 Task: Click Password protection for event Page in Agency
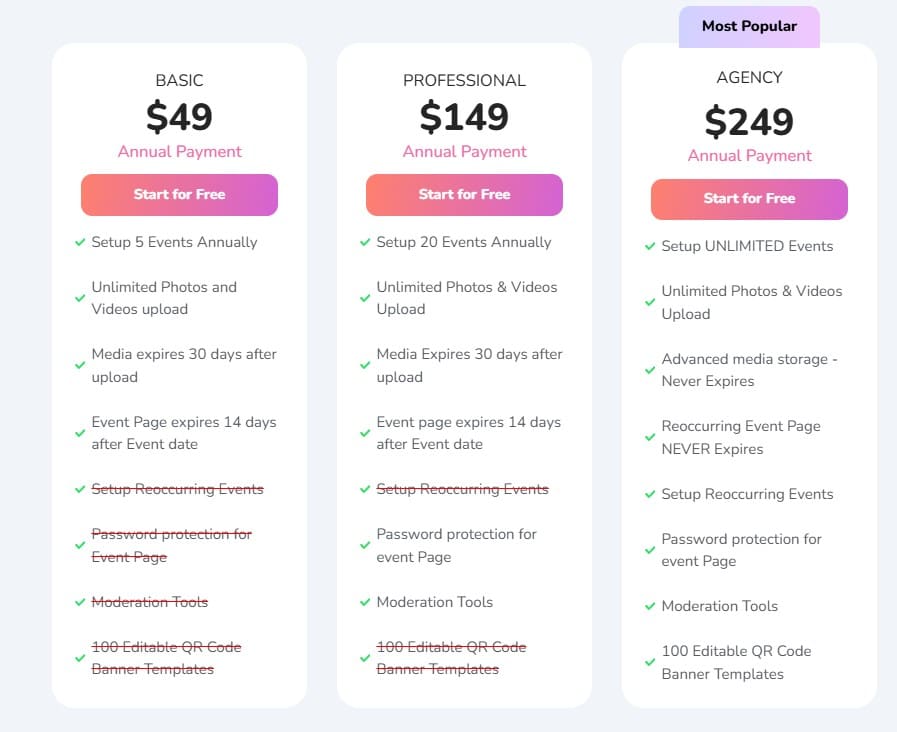pos(741,550)
